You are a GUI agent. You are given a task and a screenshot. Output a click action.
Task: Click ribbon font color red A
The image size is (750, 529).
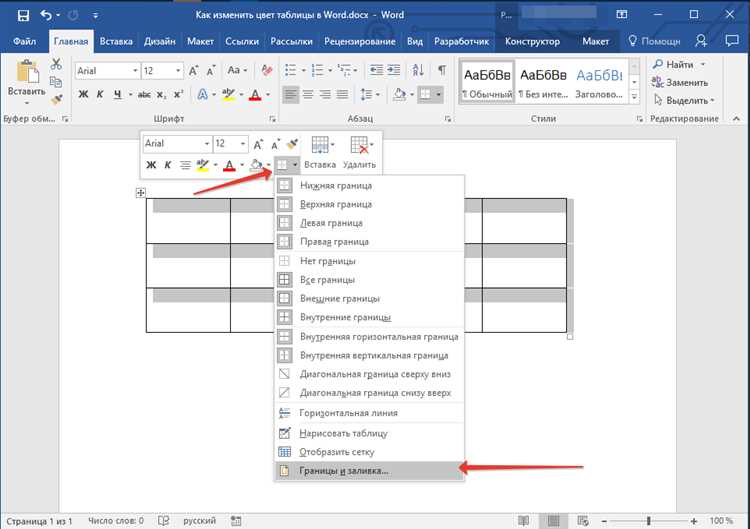click(255, 95)
